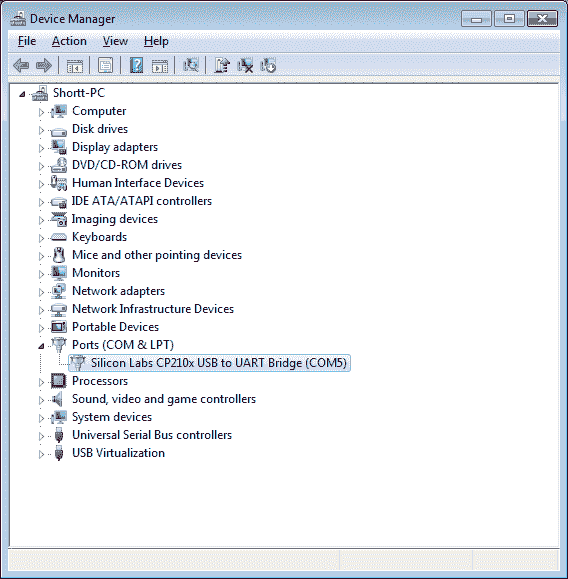
Task: Click the Uninstall device toolbar icon
Action: point(245,66)
